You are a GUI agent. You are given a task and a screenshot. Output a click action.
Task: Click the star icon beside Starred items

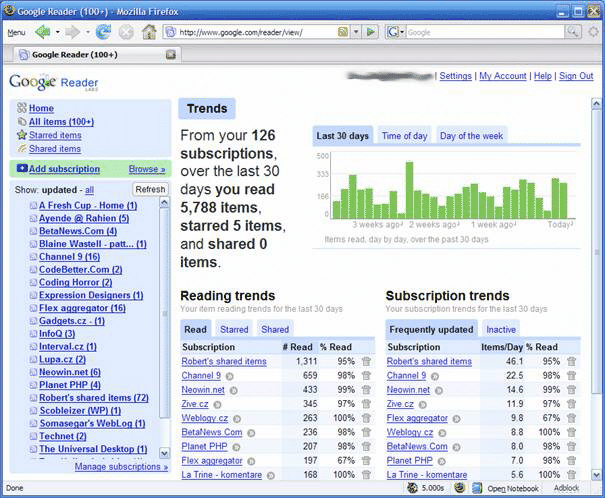pos(22,135)
